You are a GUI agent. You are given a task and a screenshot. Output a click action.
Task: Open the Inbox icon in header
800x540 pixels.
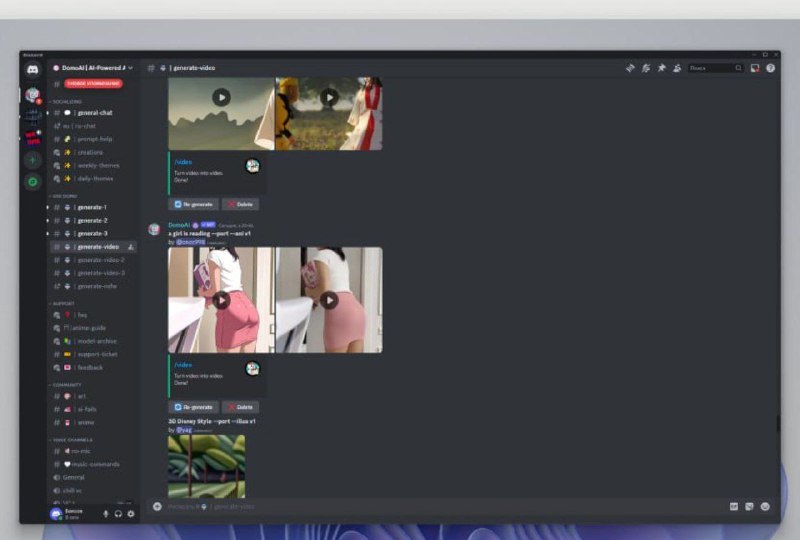pyautogui.click(x=755, y=68)
